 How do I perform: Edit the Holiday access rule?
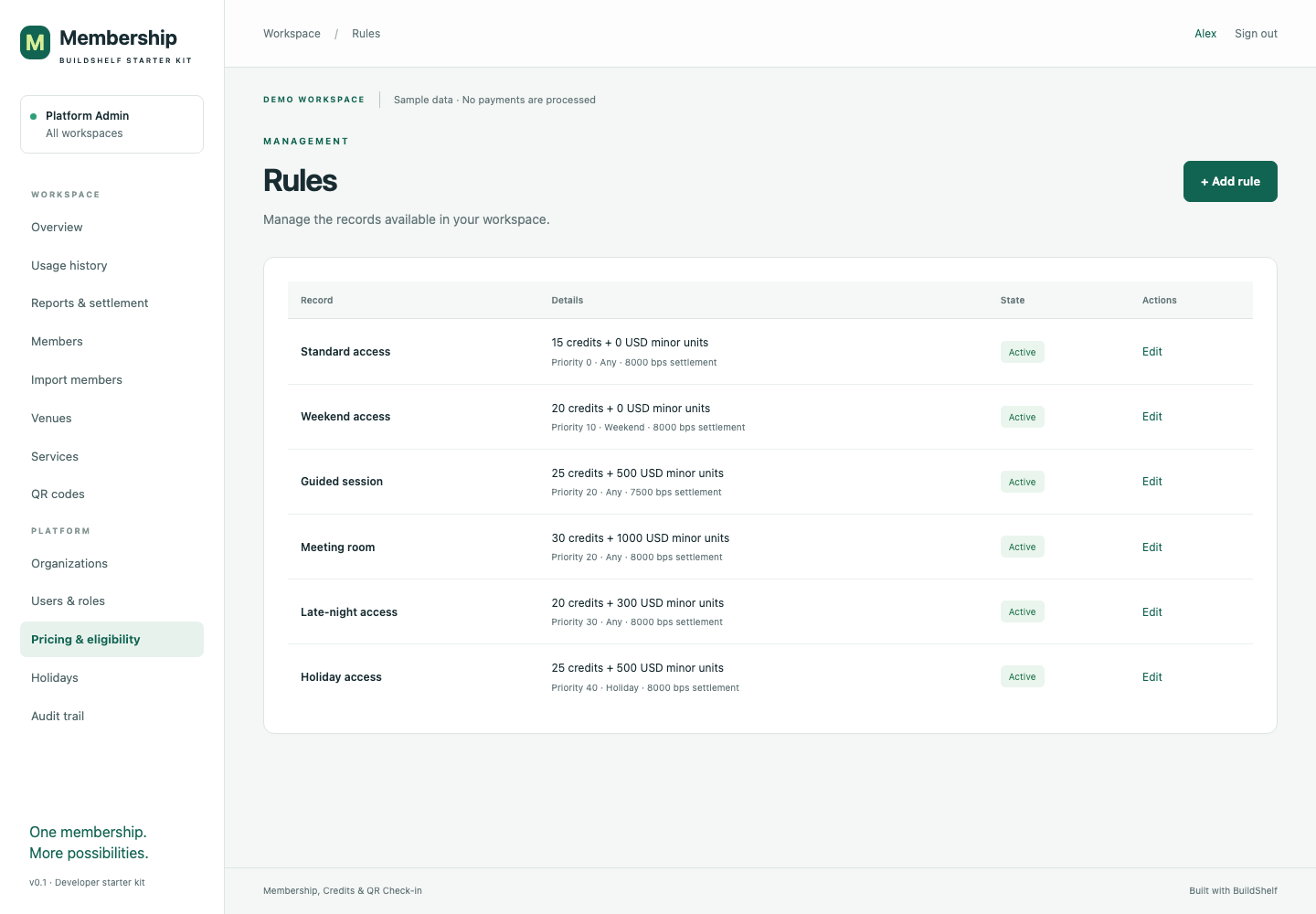pyautogui.click(x=1152, y=677)
